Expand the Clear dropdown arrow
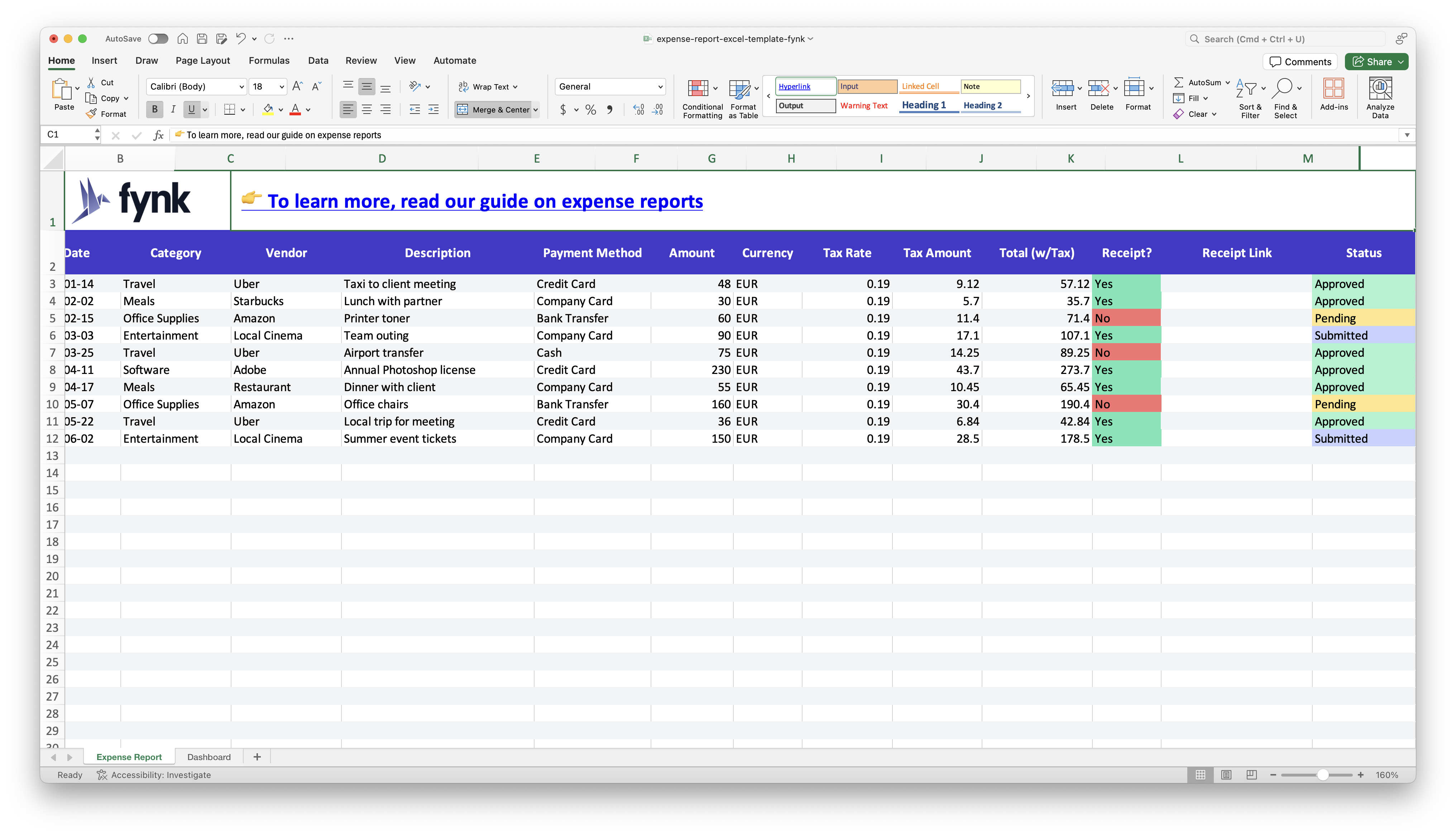Viewport: 1456px width, 836px height. coord(1214,114)
